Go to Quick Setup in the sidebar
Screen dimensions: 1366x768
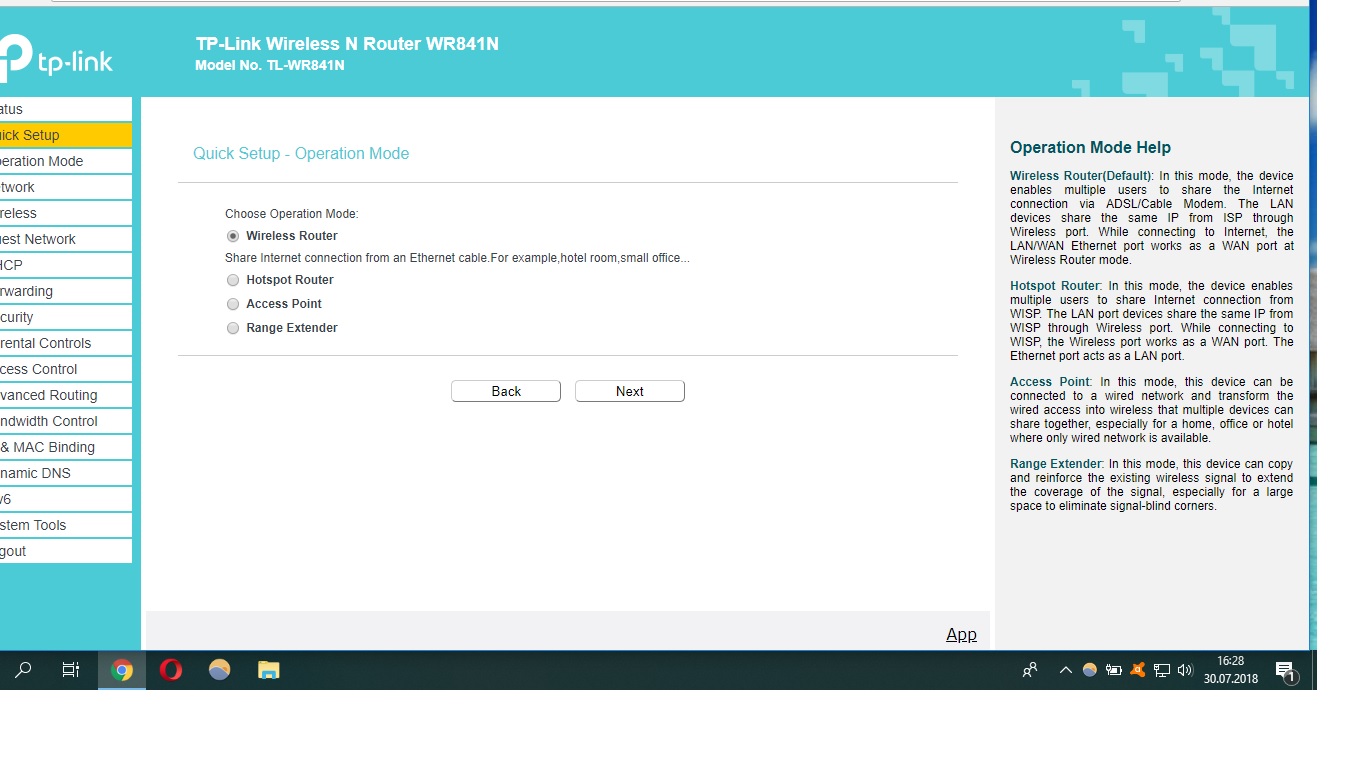[66, 135]
